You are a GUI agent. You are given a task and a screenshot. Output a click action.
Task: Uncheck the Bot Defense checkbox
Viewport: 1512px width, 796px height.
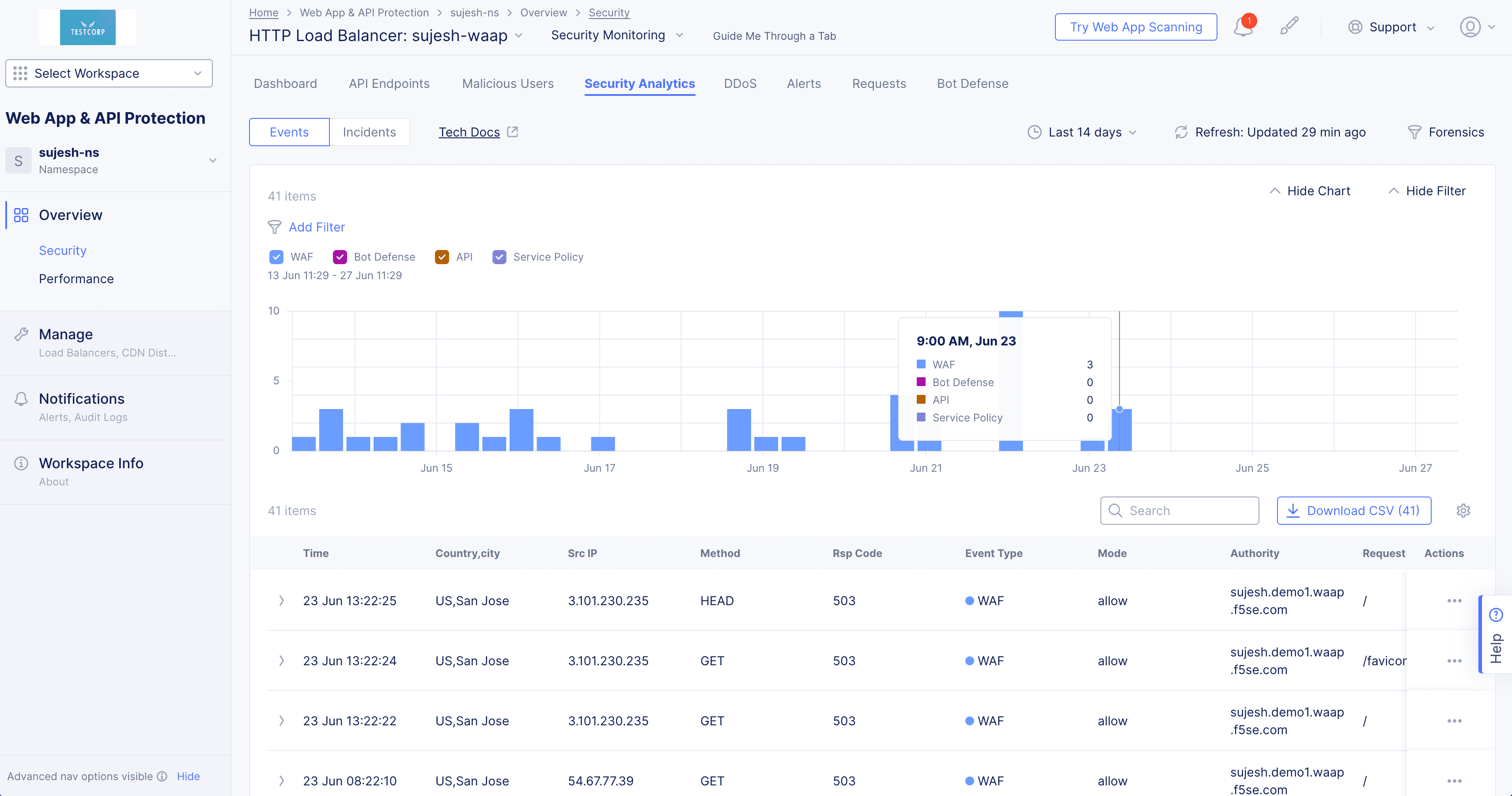coord(340,257)
